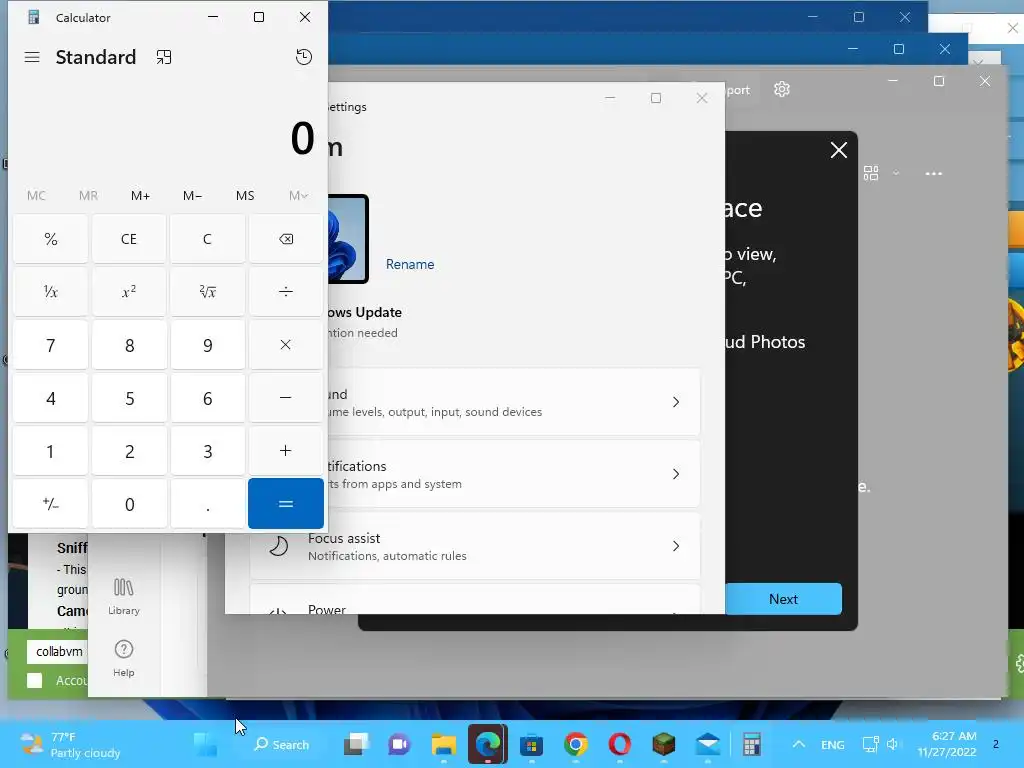Close the dark Photos welcome dialog
Screen dimensions: 1024x768
(839, 150)
